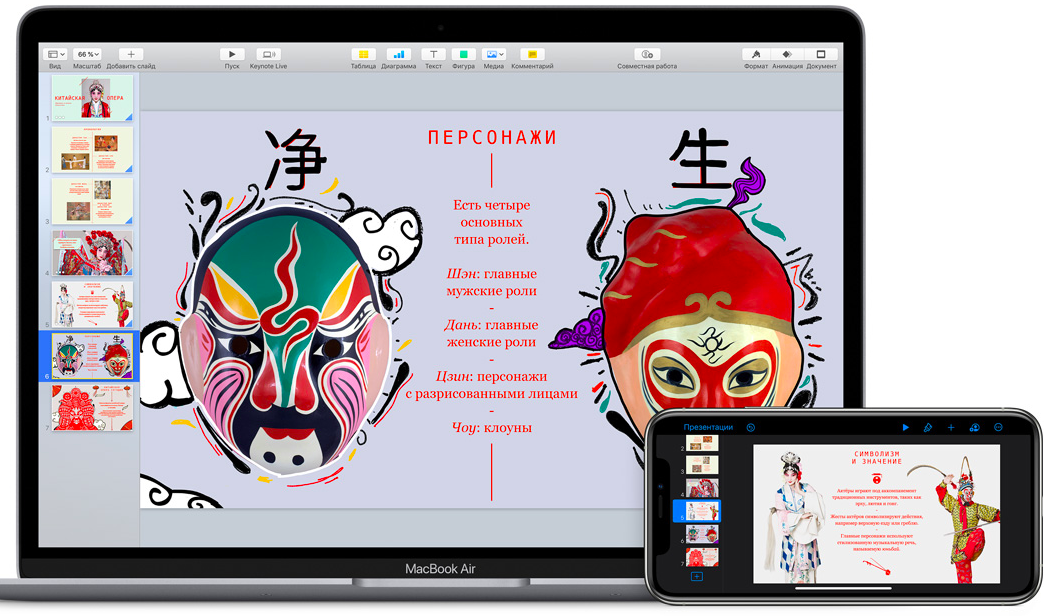Select slide 4 thumbnail in MacBook navigator
This screenshot has width=1056, height=616.
click(x=92, y=252)
